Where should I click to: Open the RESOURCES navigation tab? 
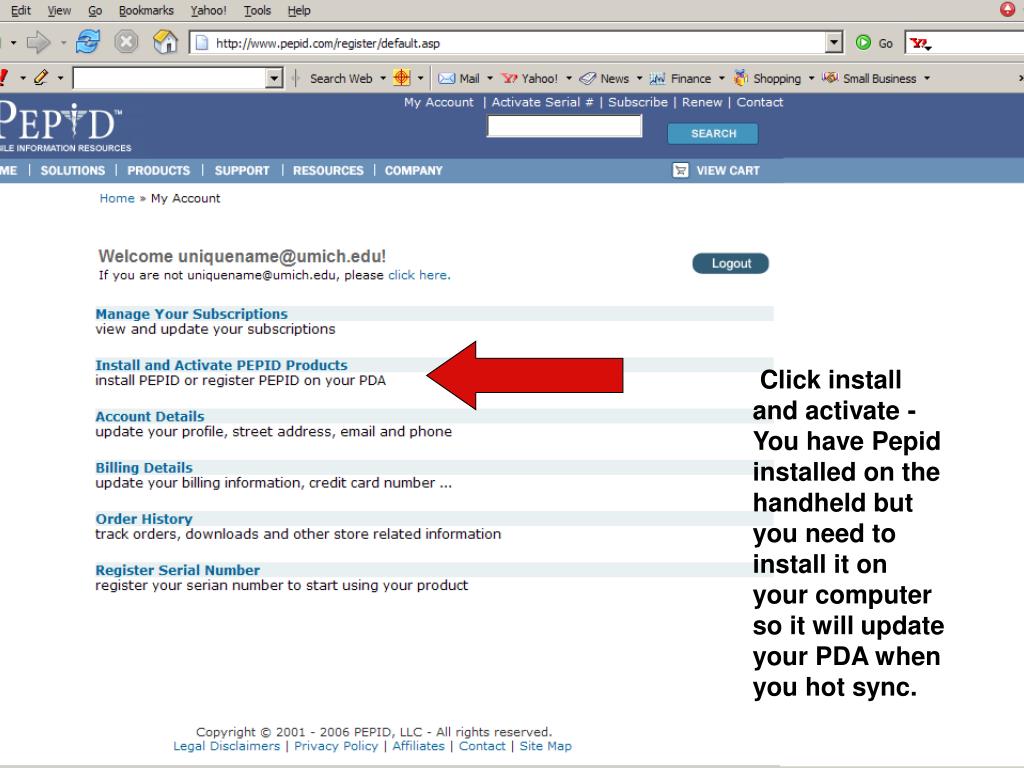[x=328, y=170]
